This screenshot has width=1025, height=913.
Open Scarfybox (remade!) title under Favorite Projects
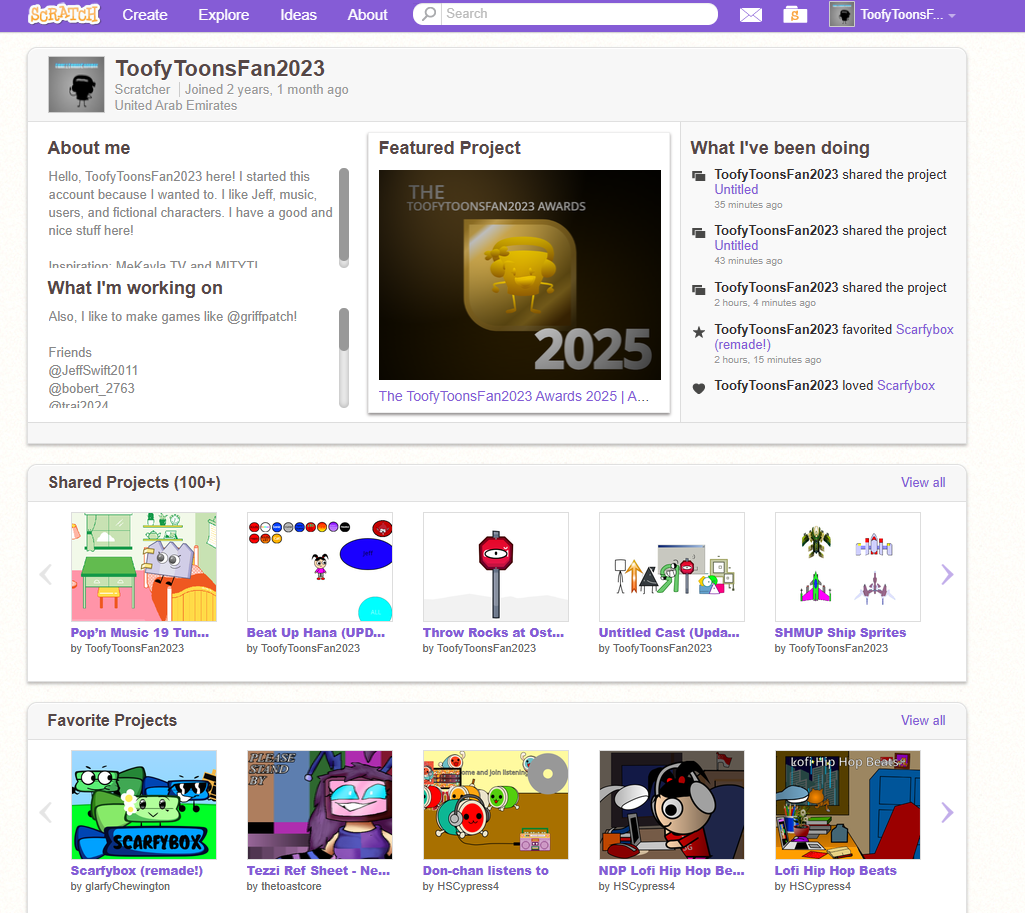point(137,871)
